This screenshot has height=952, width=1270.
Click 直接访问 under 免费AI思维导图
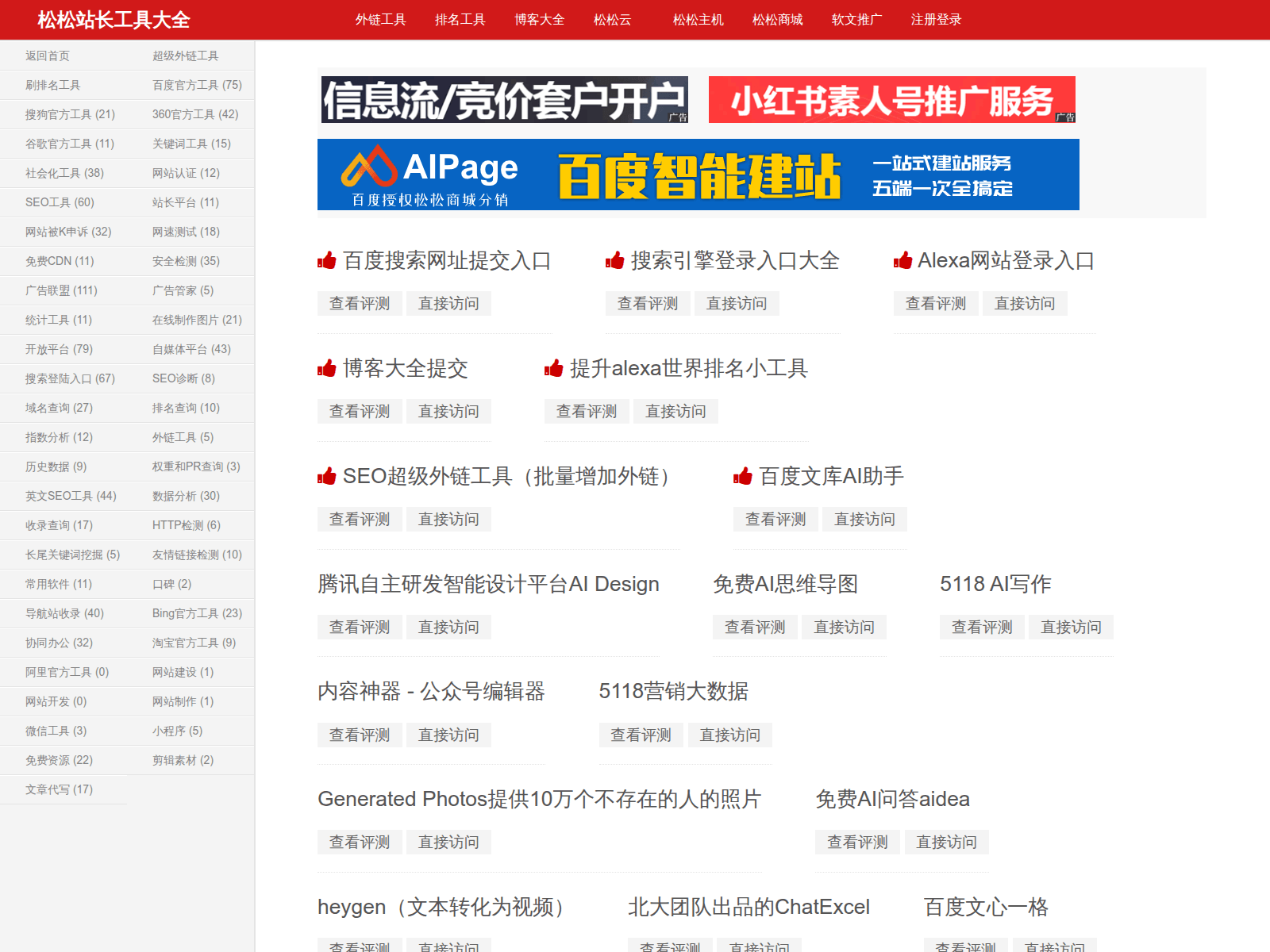[x=844, y=628]
